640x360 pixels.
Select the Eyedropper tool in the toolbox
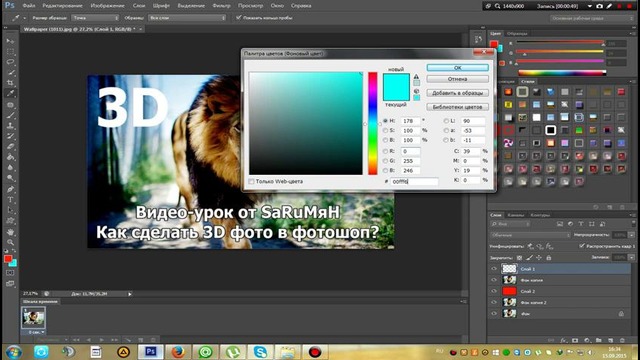click(x=10, y=93)
